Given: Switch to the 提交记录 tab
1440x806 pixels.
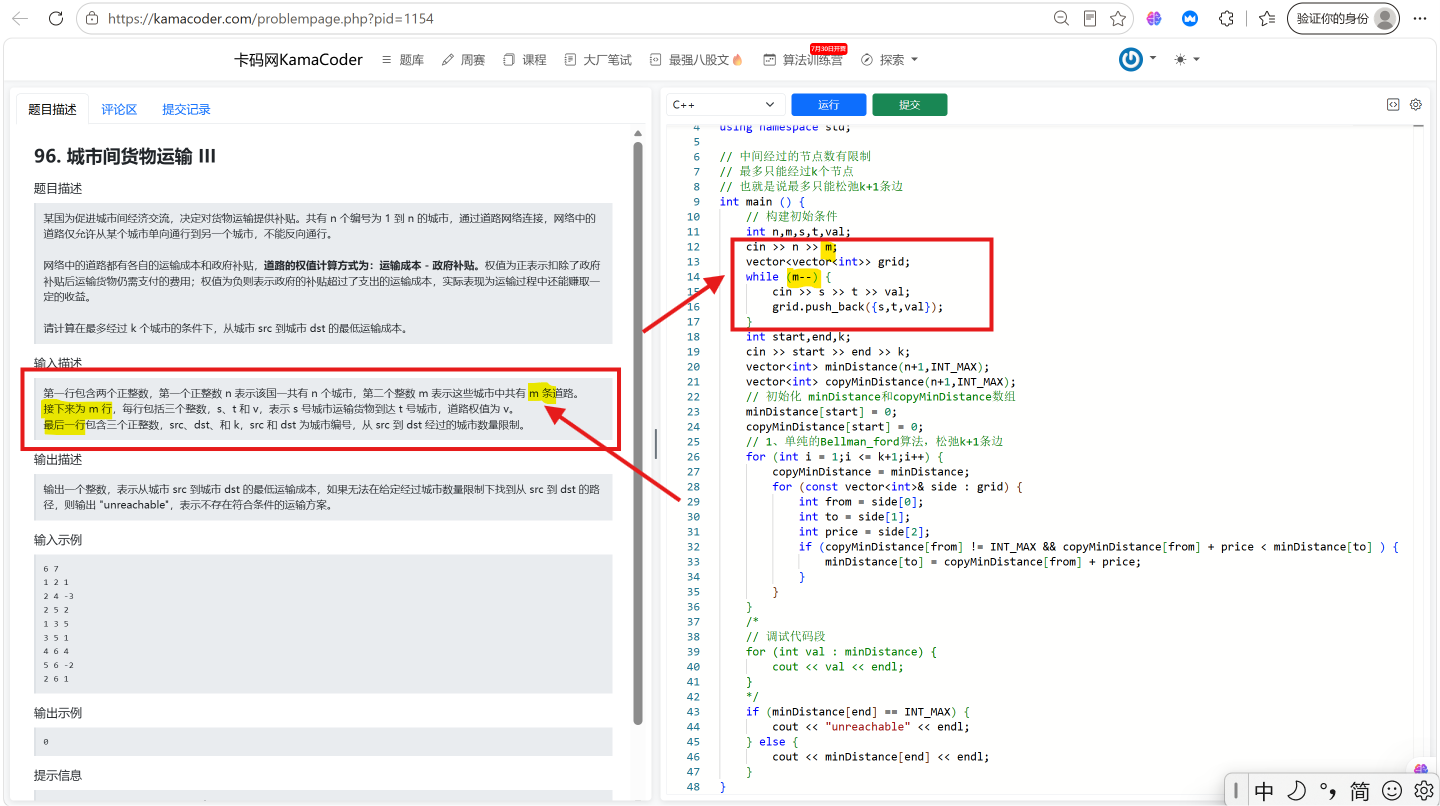Looking at the screenshot, I should tap(186, 109).
